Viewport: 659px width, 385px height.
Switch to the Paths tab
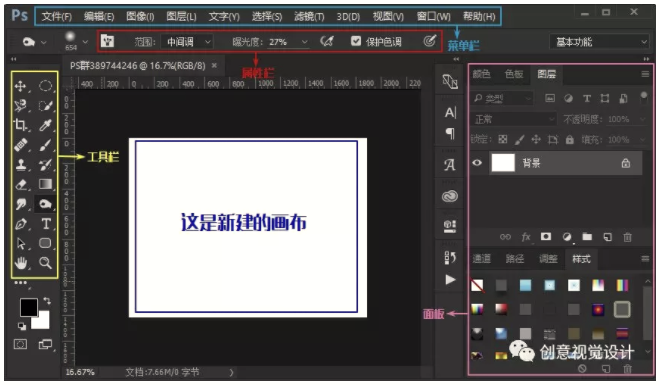[x=515, y=258]
